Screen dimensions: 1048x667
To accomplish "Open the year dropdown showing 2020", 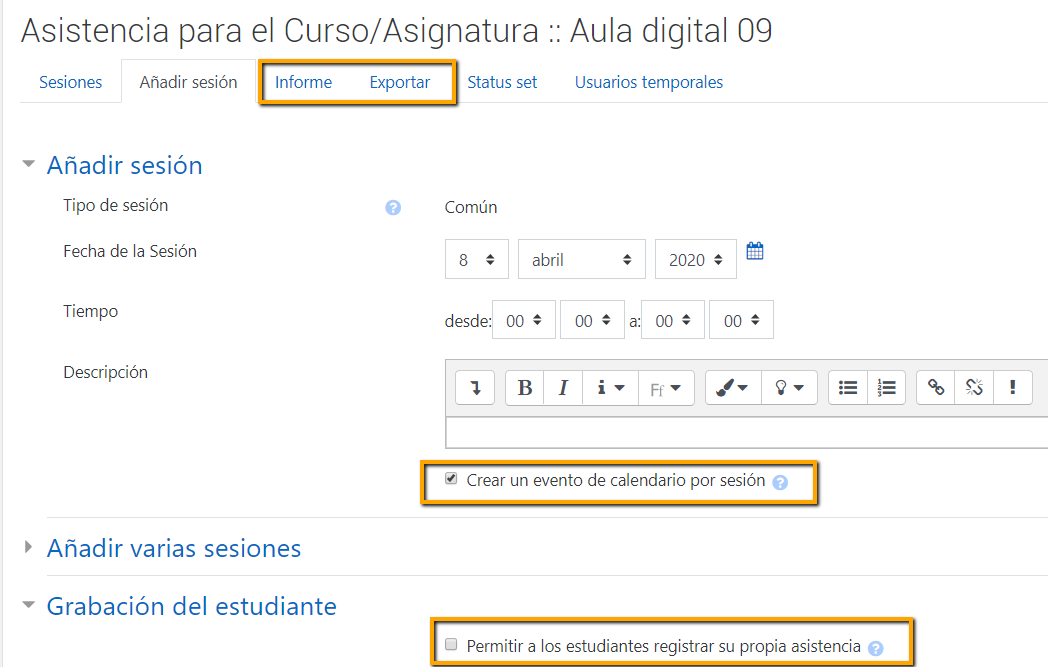I will [696, 259].
